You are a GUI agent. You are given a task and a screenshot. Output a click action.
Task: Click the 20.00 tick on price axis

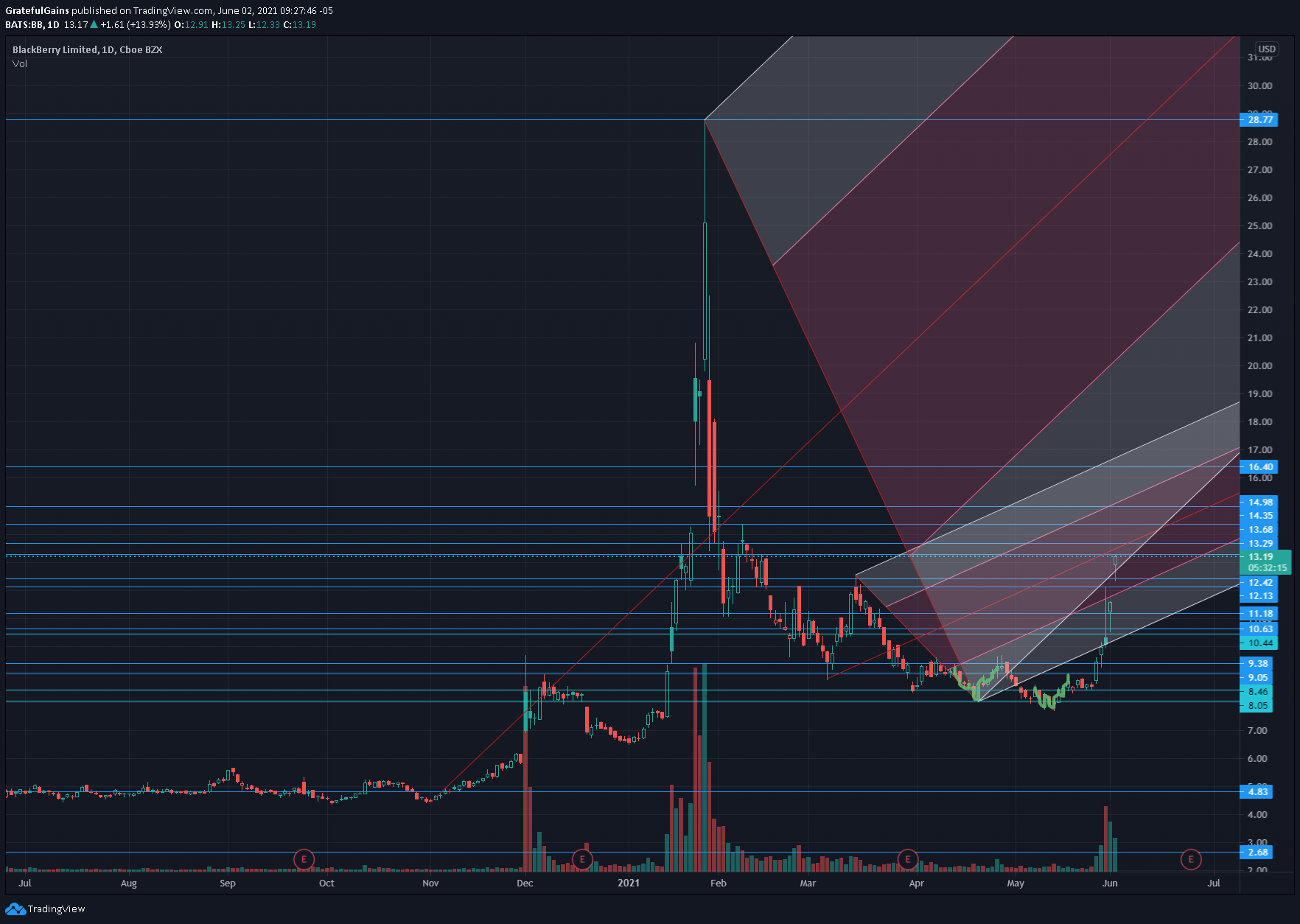click(x=1259, y=365)
